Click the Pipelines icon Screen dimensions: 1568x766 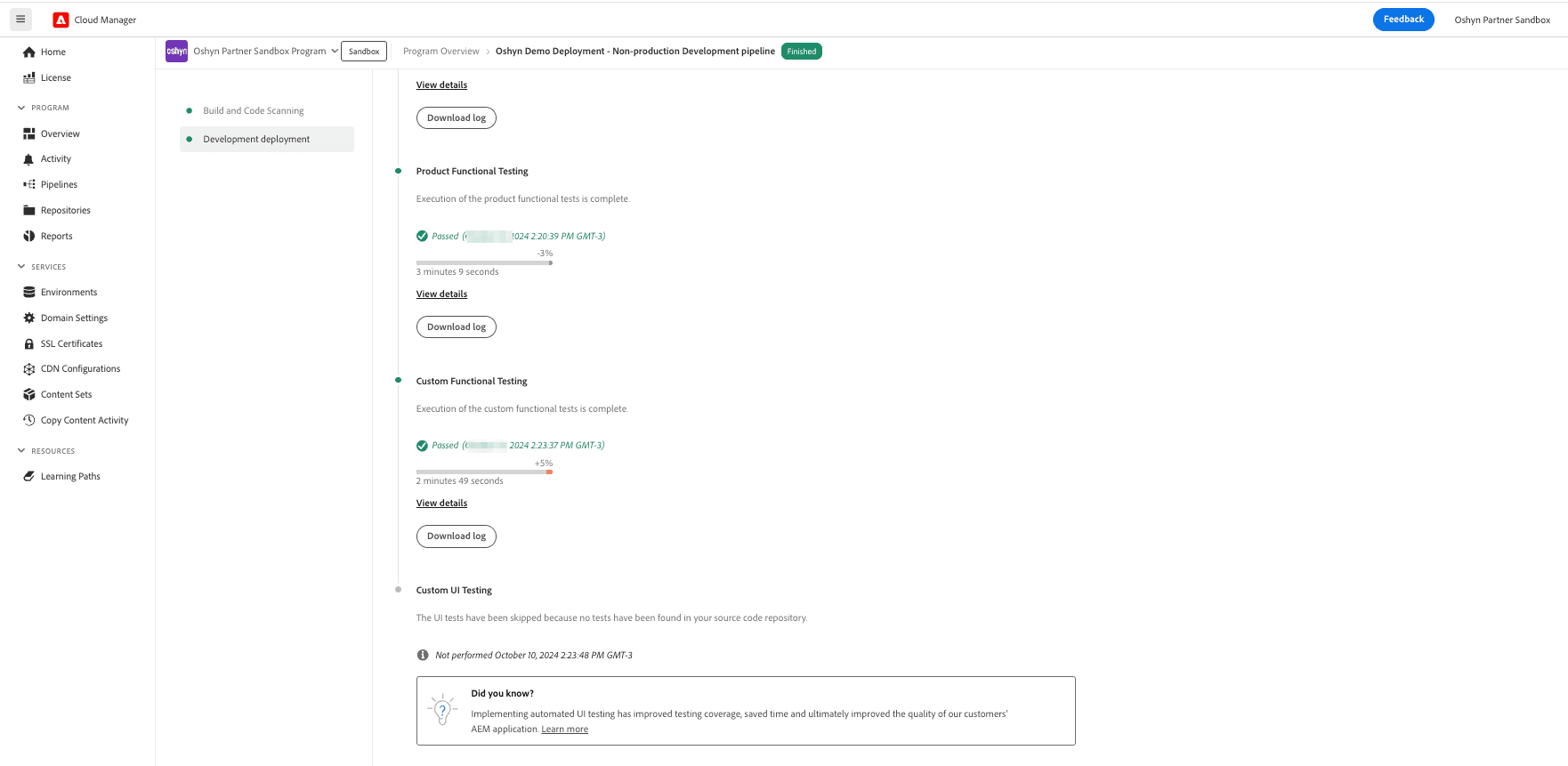click(x=29, y=184)
